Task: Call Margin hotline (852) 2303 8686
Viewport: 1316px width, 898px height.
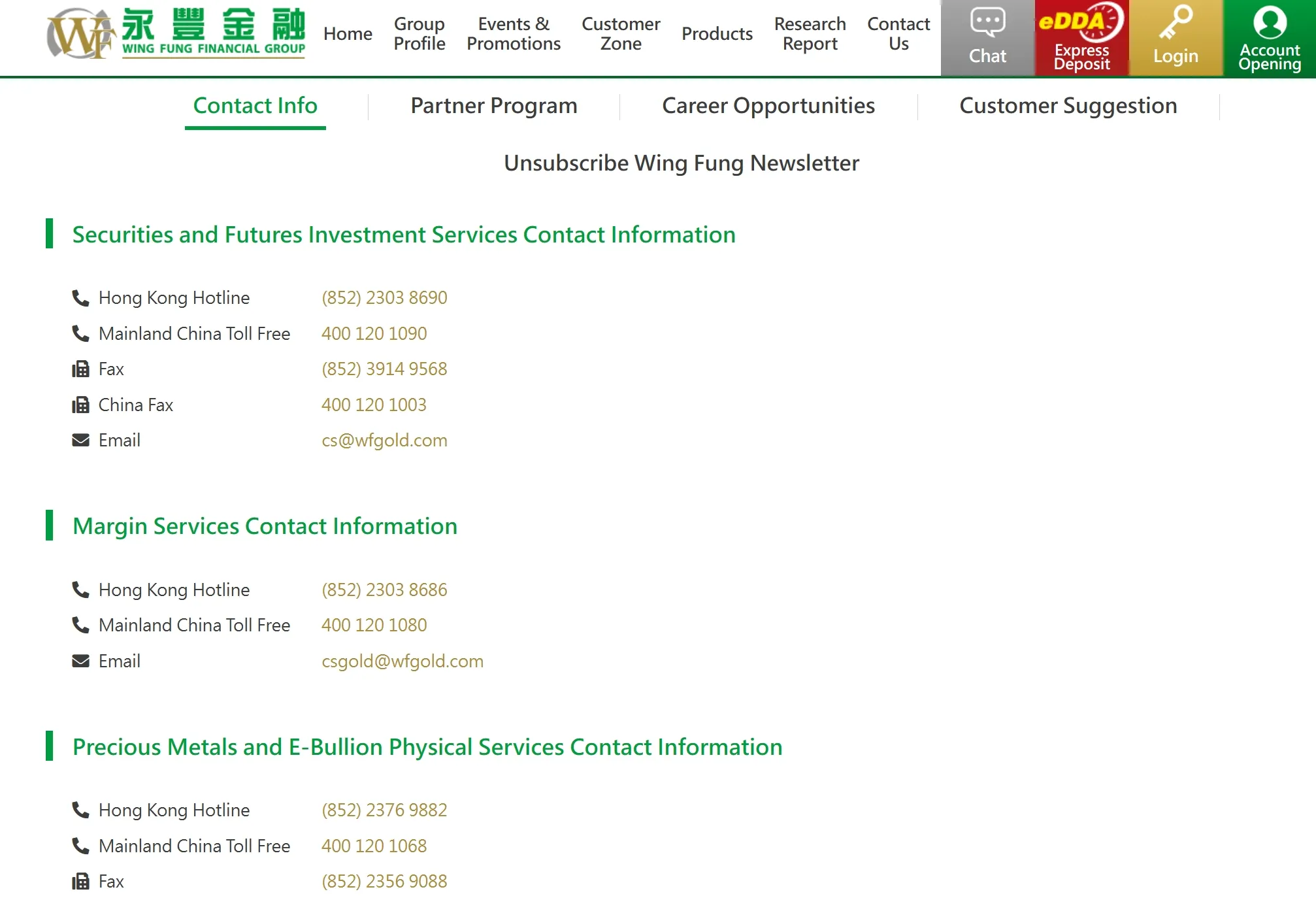Action: click(384, 590)
